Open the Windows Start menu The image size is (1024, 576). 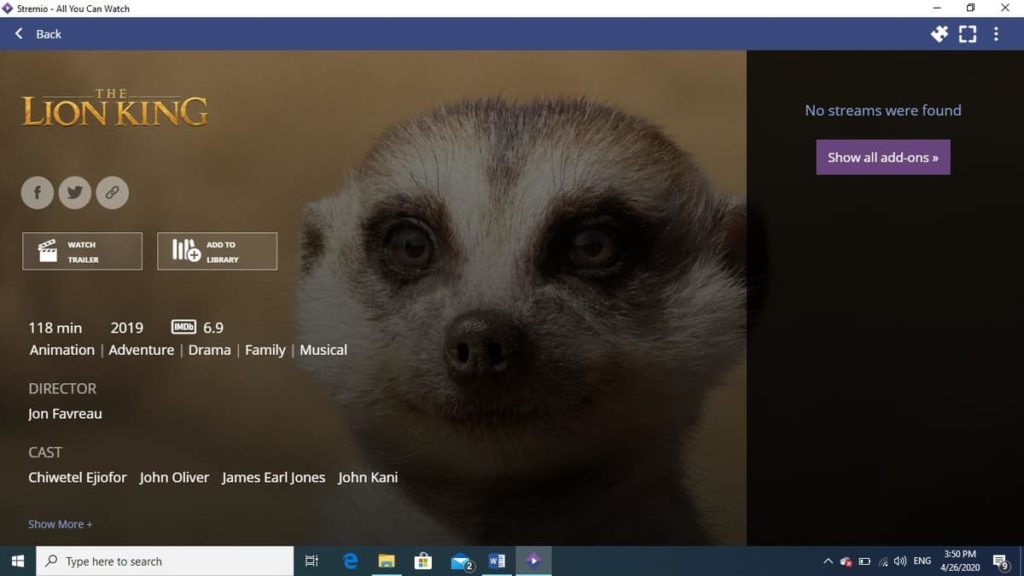pos(18,561)
